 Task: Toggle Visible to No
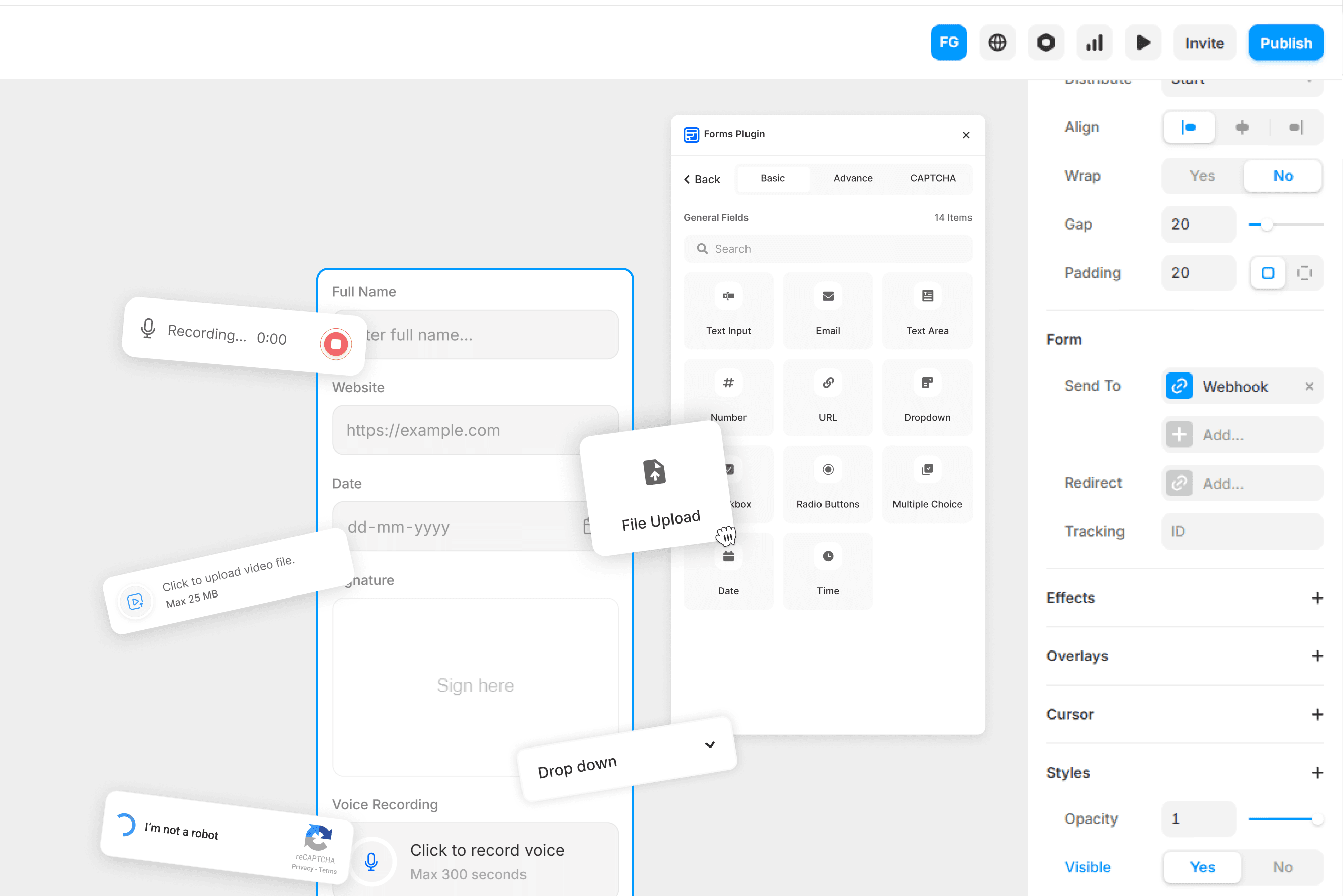point(1283,867)
